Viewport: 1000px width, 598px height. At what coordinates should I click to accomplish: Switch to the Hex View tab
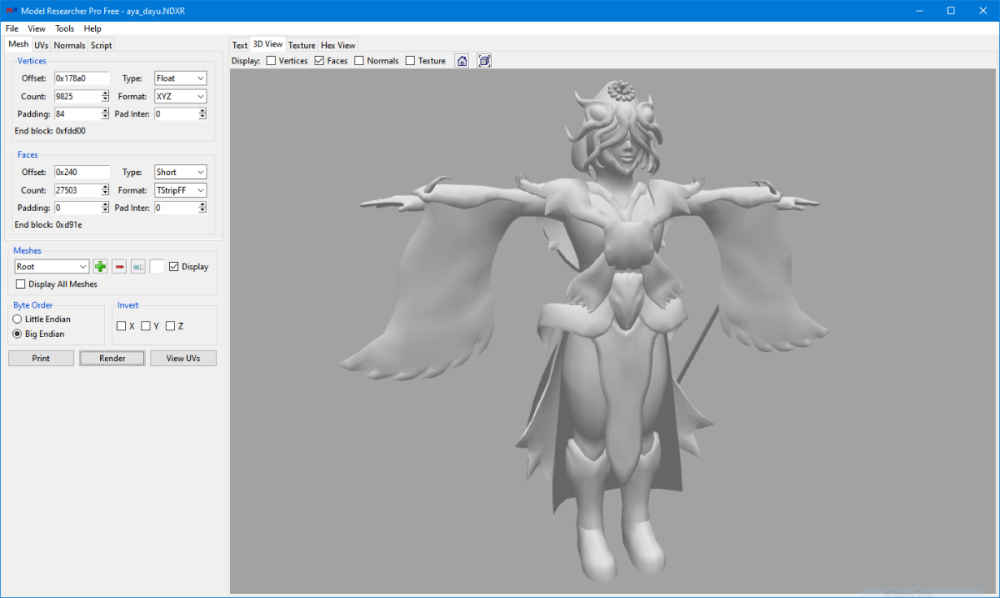tap(337, 45)
